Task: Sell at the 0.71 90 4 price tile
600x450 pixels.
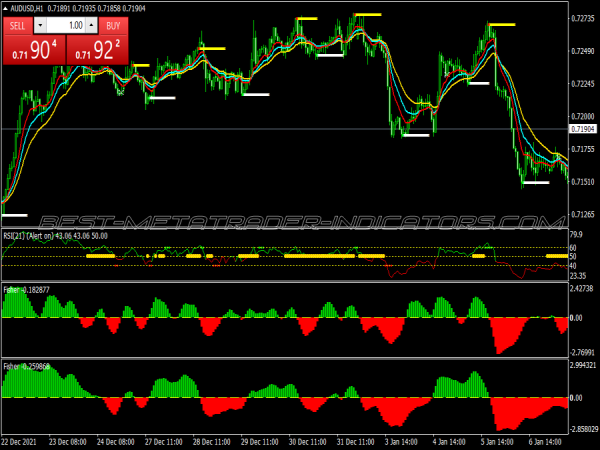Action: click(x=34, y=50)
